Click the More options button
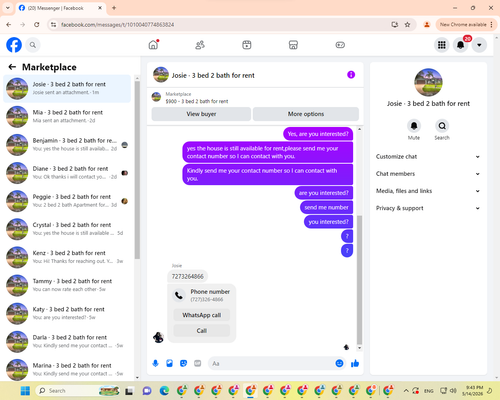The height and width of the screenshot is (400, 500). (x=306, y=114)
